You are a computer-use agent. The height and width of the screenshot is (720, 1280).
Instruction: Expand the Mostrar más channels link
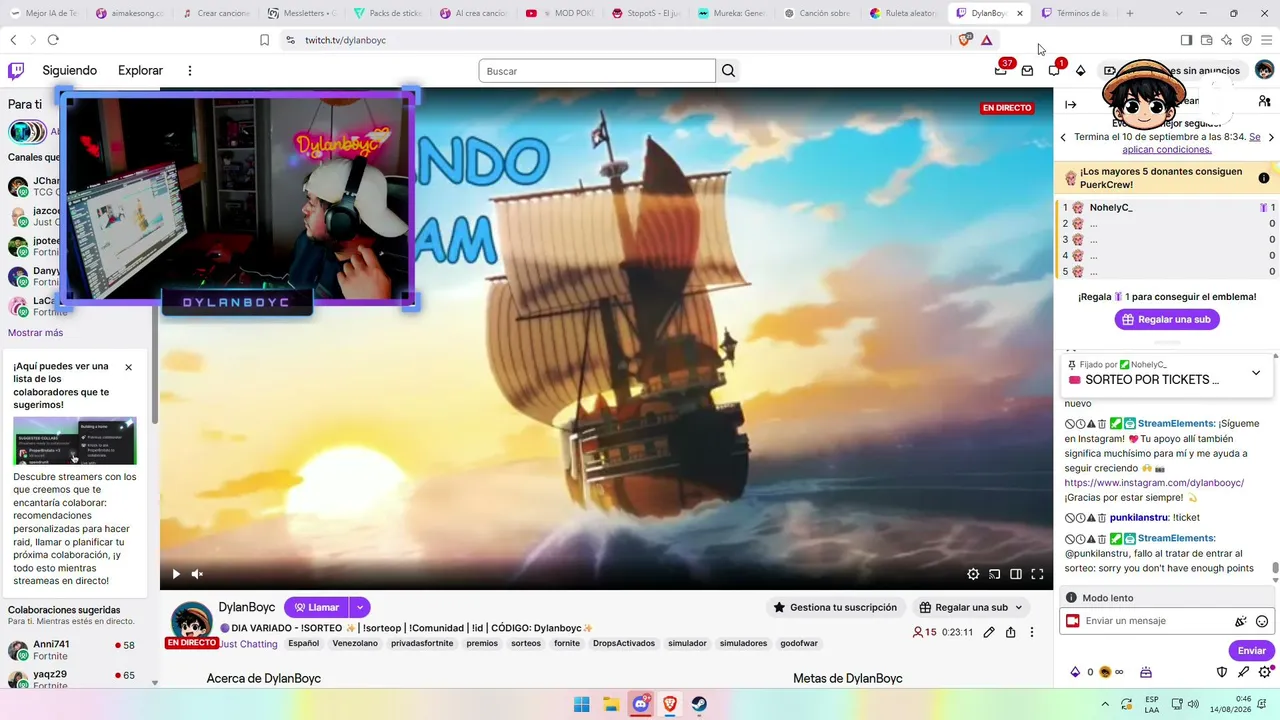point(35,333)
